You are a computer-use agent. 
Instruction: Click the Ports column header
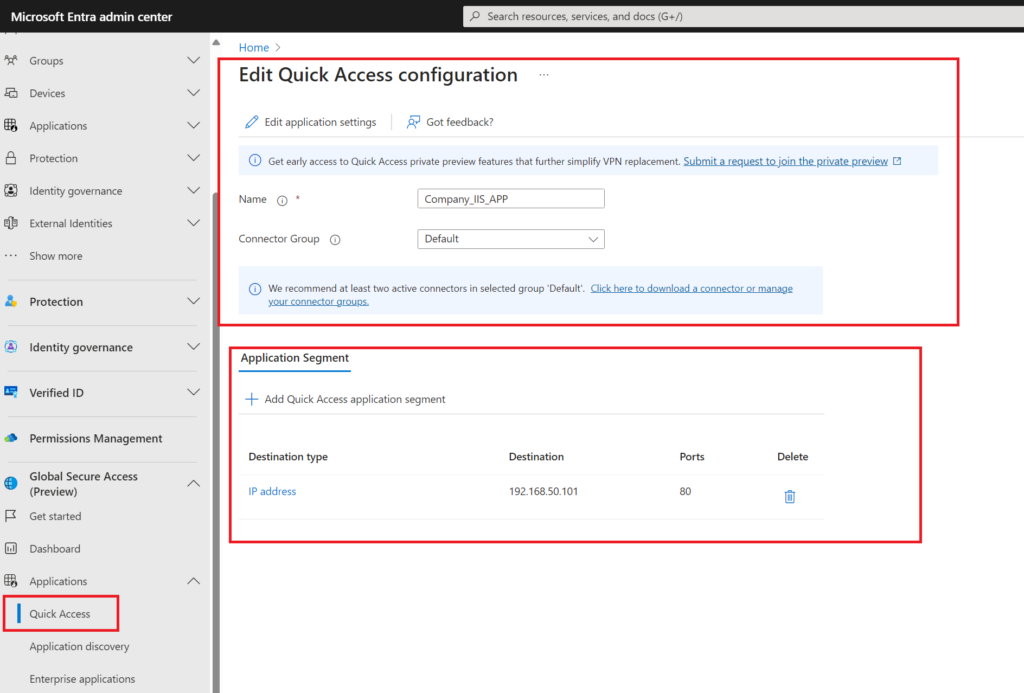pos(692,457)
